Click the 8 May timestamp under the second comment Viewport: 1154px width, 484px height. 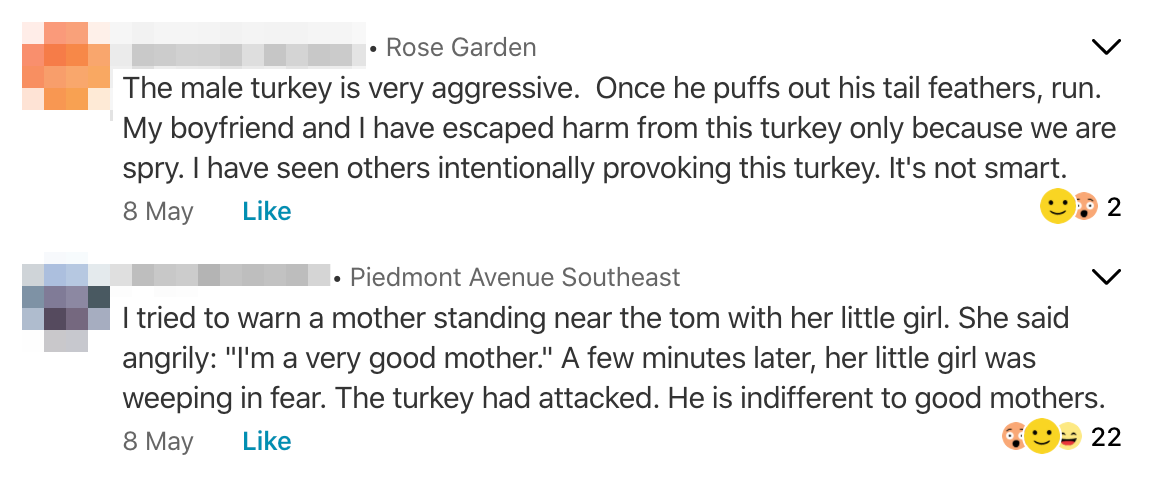[x=158, y=441]
